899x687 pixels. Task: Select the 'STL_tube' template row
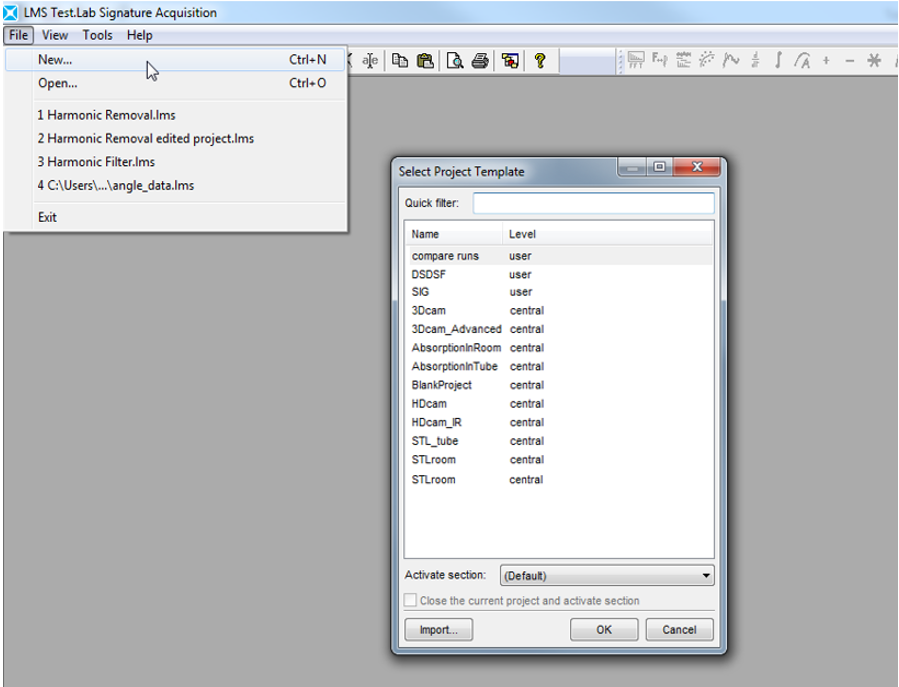click(559, 441)
